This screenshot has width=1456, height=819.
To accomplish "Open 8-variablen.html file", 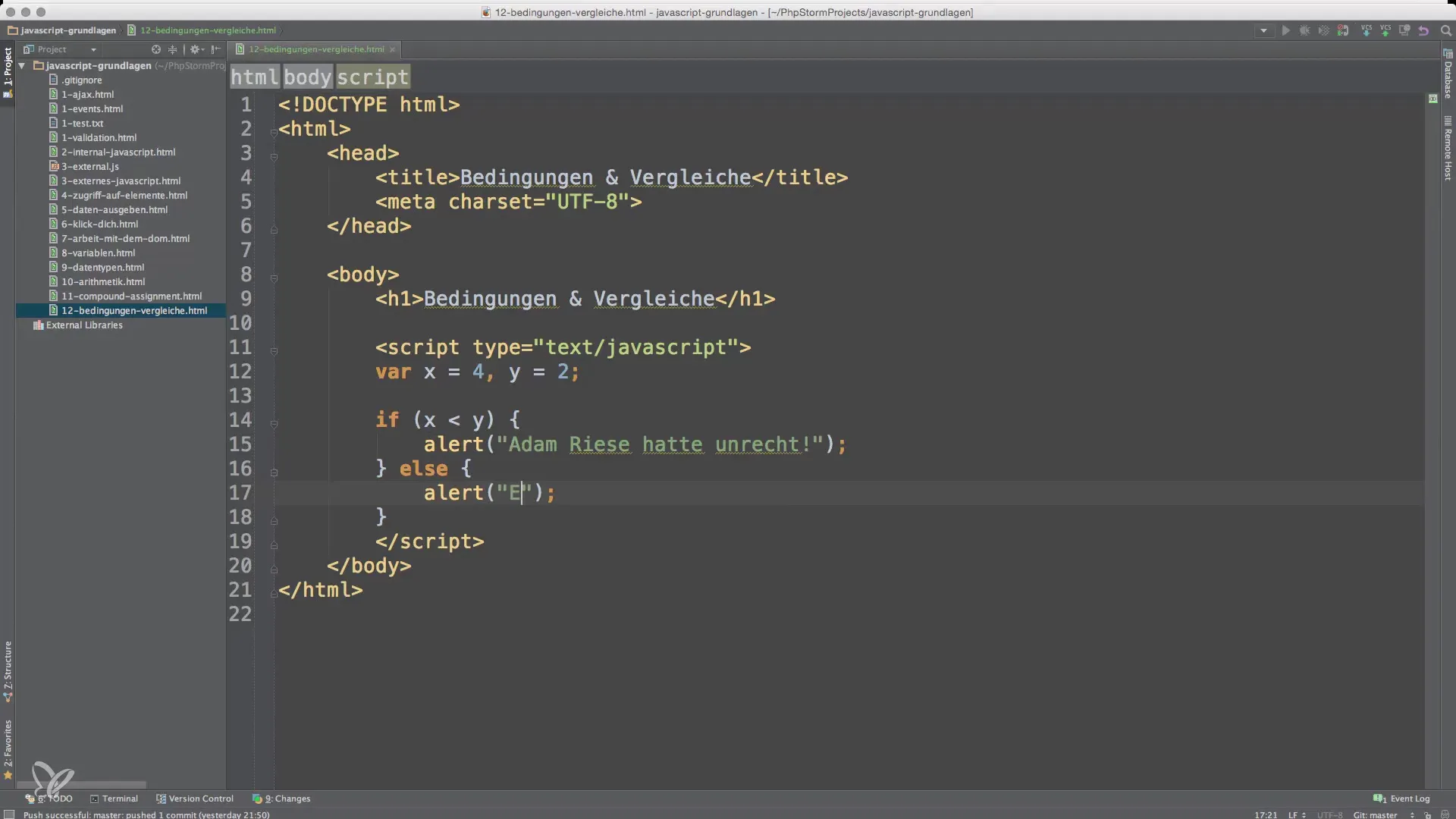I will click(92, 253).
